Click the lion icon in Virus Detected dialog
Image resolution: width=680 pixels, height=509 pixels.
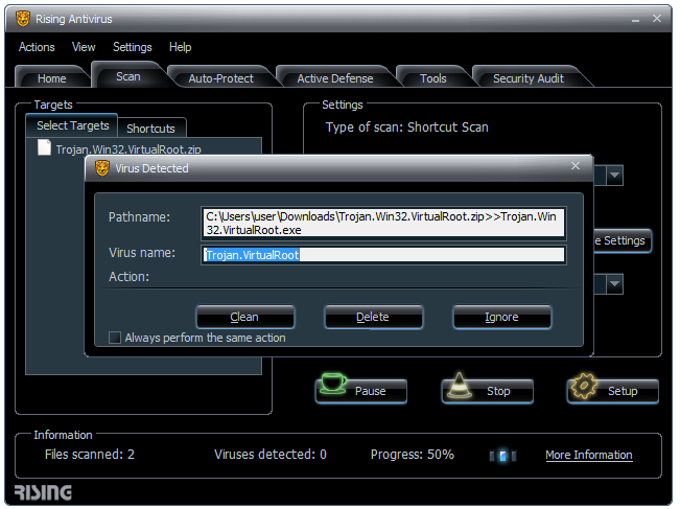coord(102,168)
